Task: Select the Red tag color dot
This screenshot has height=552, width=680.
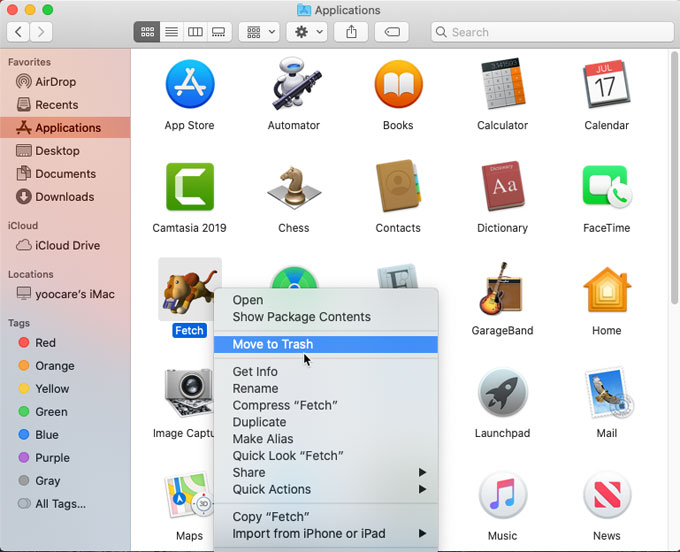Action: [x=24, y=343]
